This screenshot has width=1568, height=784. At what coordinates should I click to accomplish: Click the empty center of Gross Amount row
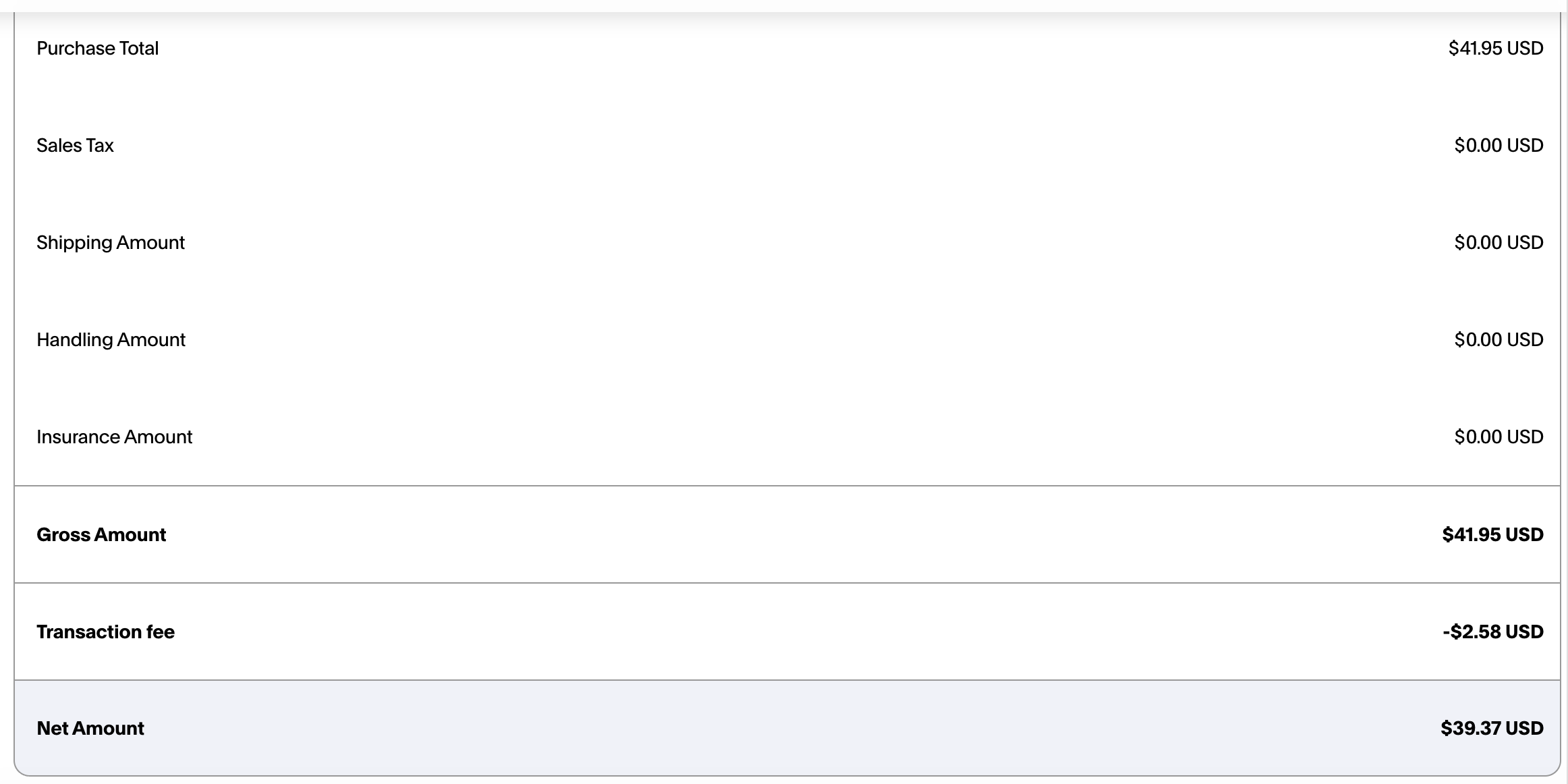pyautogui.click(x=787, y=535)
